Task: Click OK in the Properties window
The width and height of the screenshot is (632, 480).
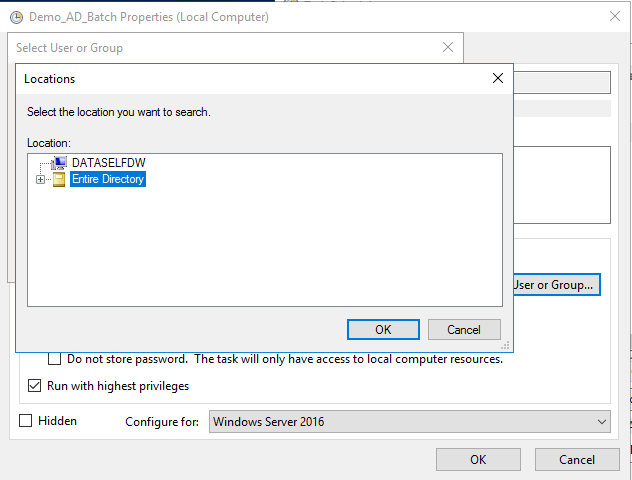Action: pos(478,459)
